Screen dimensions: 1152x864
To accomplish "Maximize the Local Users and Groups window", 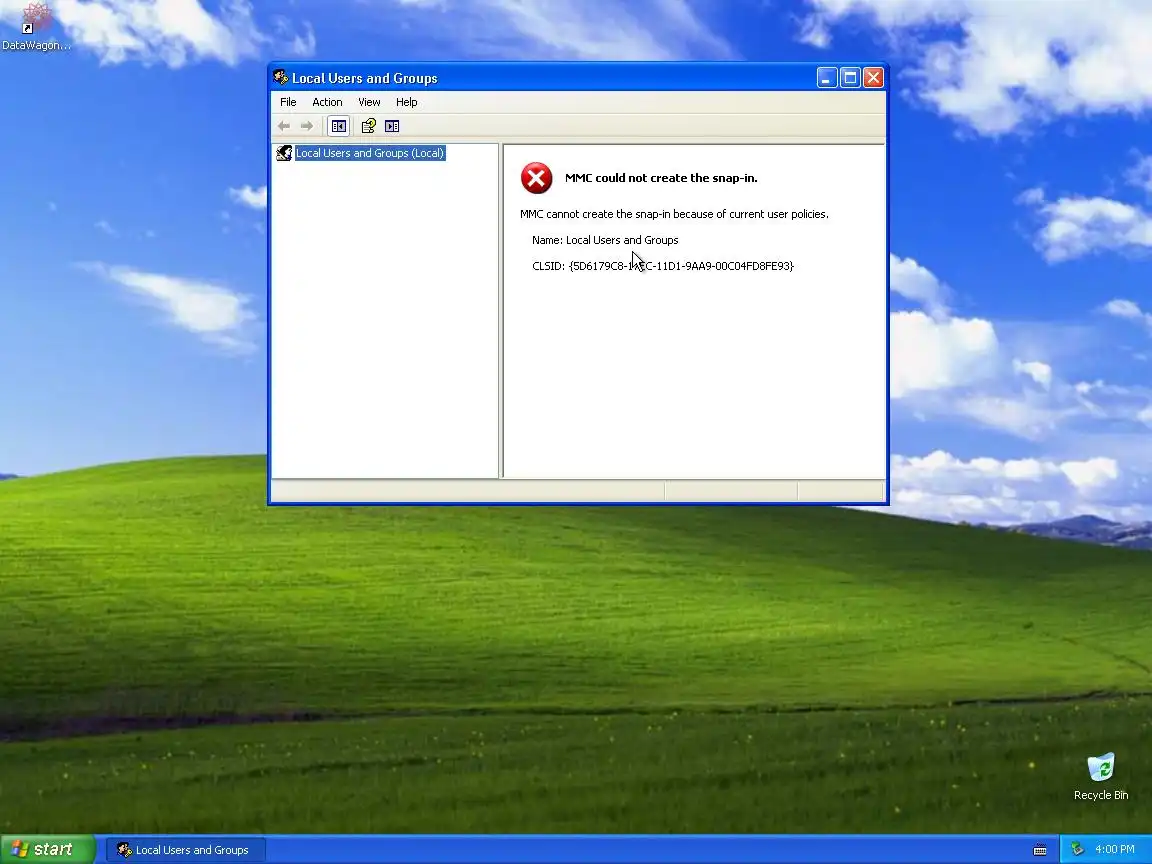I will click(x=850, y=78).
